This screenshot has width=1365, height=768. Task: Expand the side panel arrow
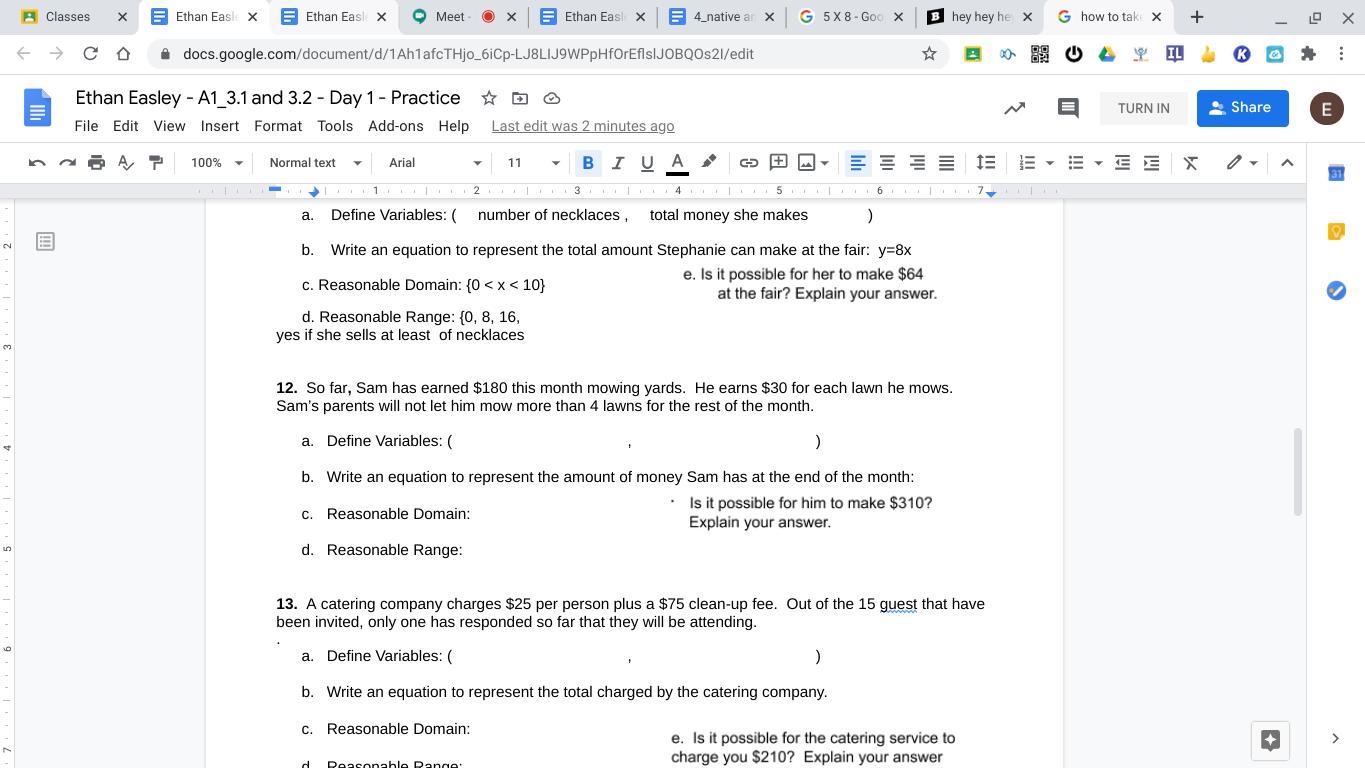point(1335,739)
